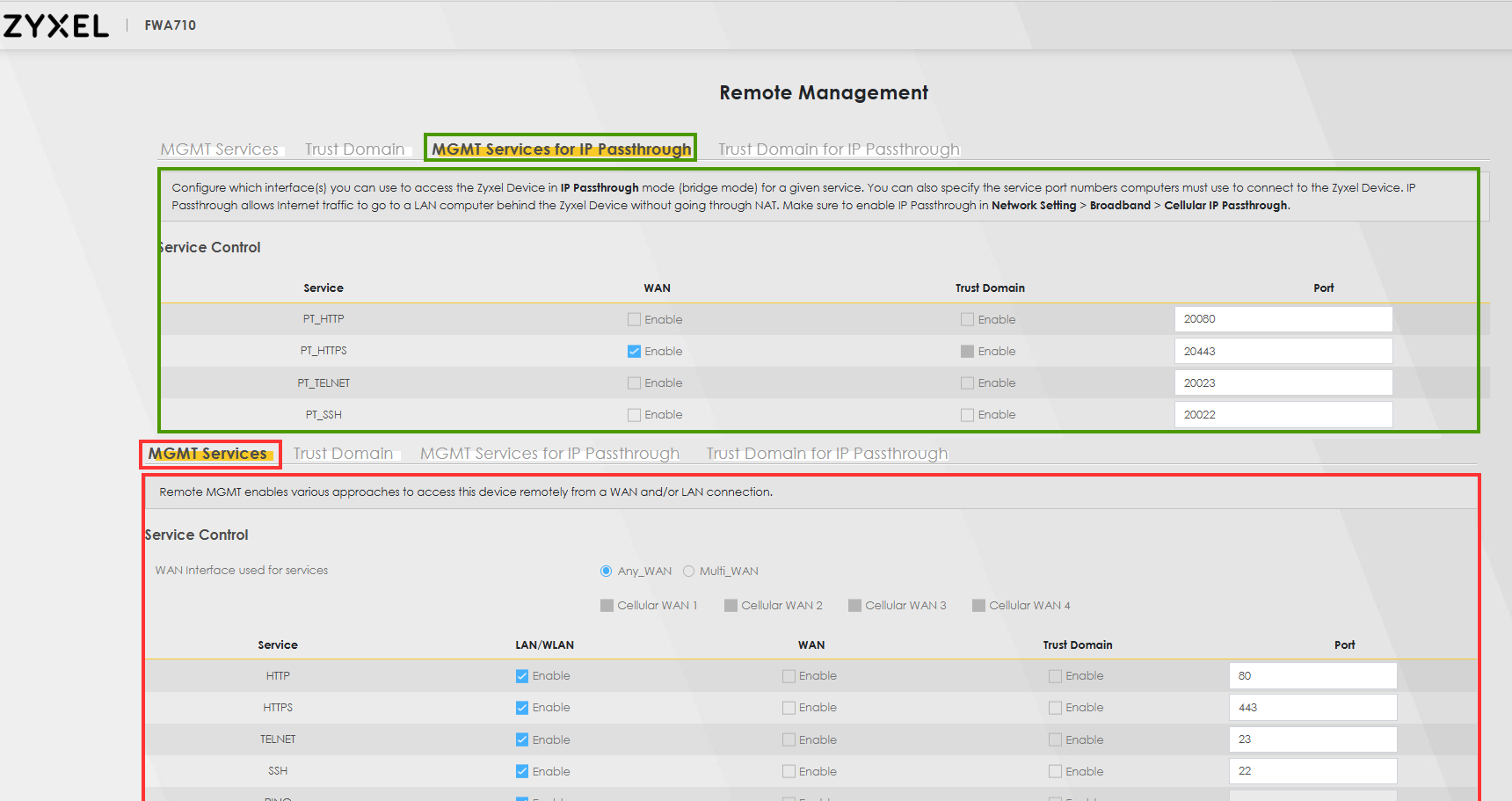The image size is (1512, 801).
Task: Click the PT_SSH port field showing 20022
Action: pos(1283,415)
